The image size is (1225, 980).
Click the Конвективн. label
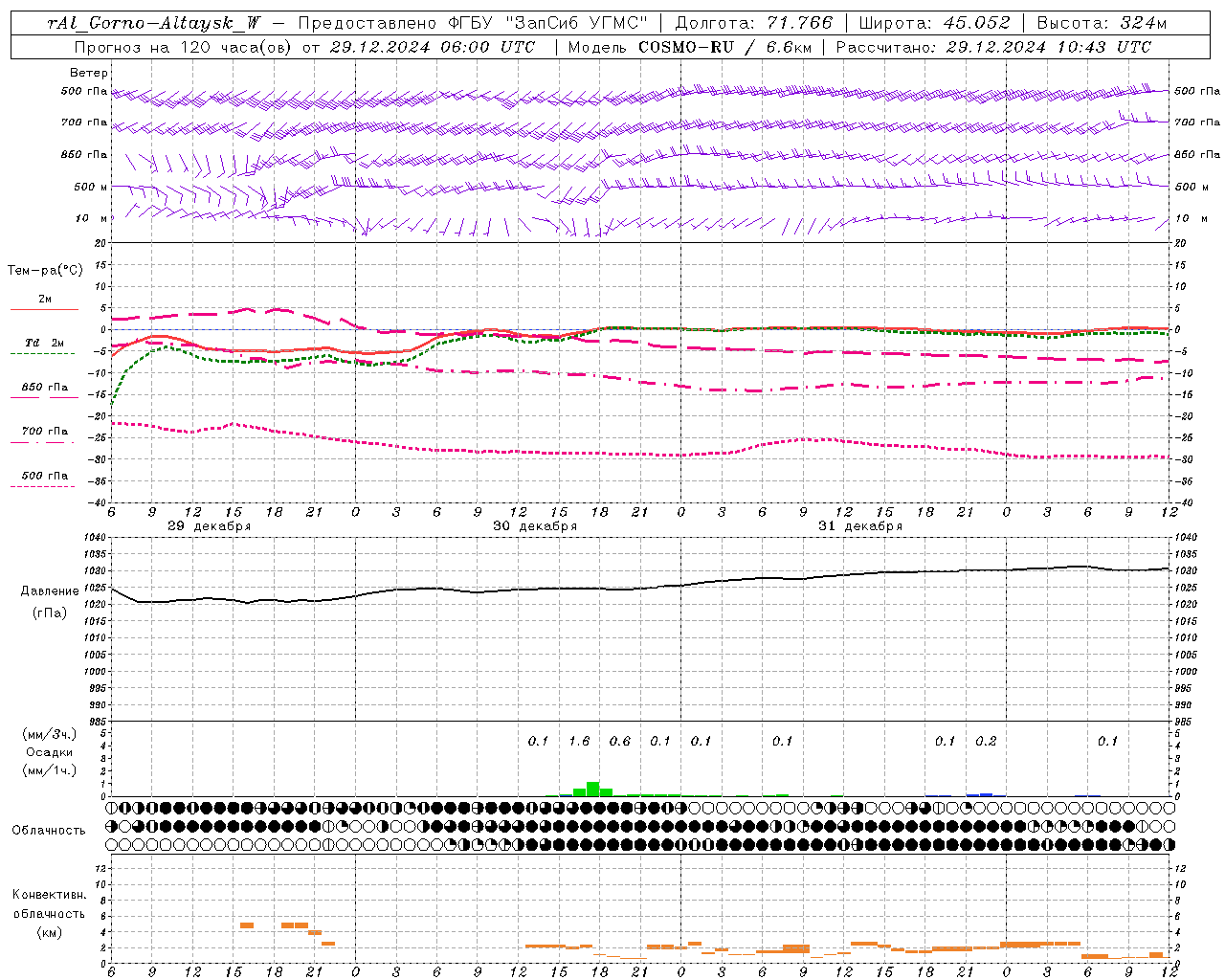pos(49,895)
